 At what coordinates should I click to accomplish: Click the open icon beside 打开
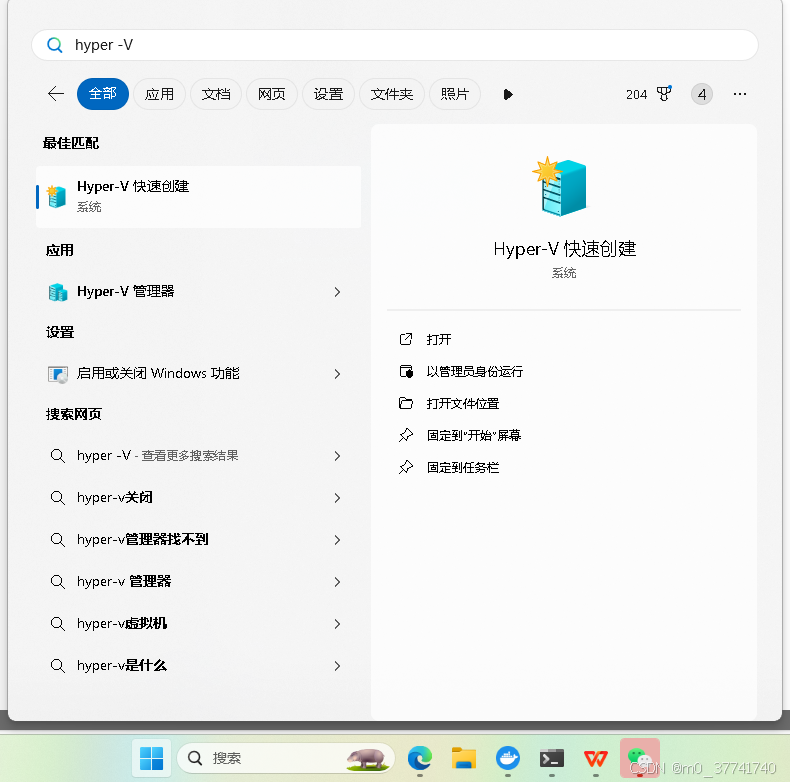pyautogui.click(x=406, y=339)
